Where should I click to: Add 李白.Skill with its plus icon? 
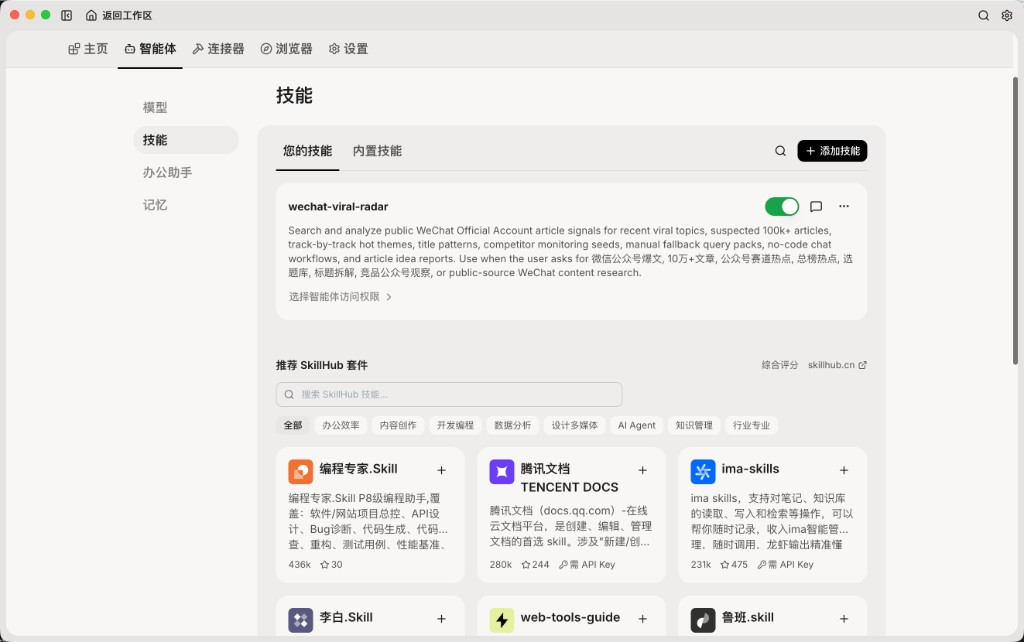[x=441, y=619]
